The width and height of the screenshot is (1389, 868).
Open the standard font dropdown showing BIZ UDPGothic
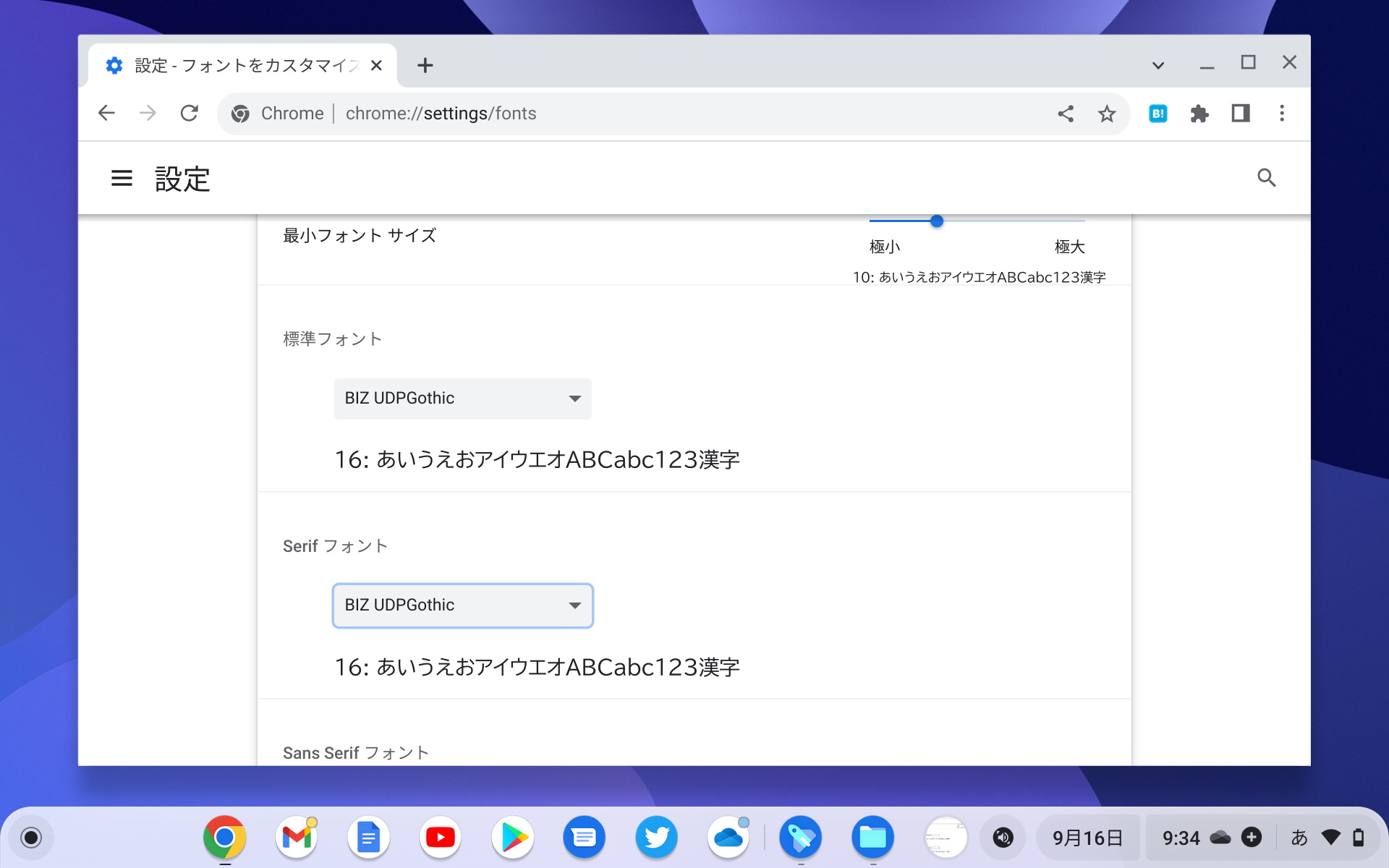pyautogui.click(x=462, y=399)
